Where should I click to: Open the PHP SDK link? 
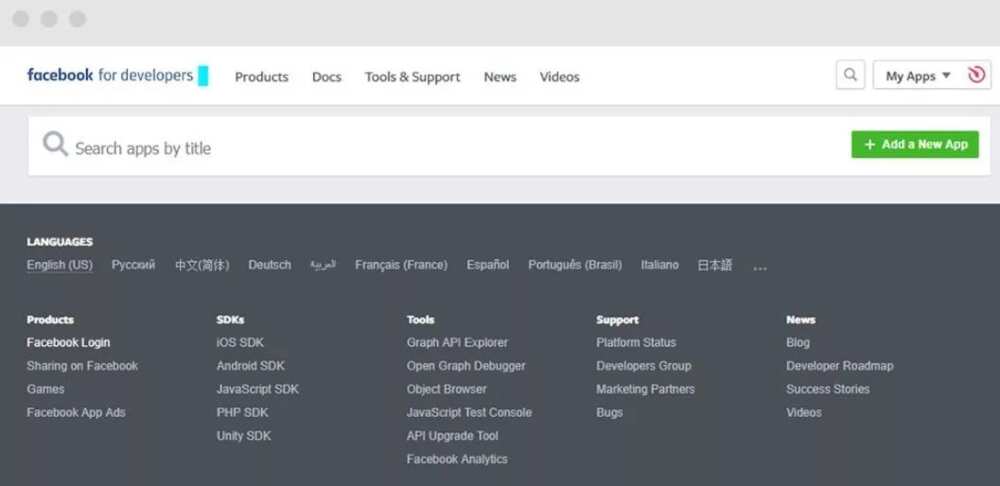[x=242, y=413]
